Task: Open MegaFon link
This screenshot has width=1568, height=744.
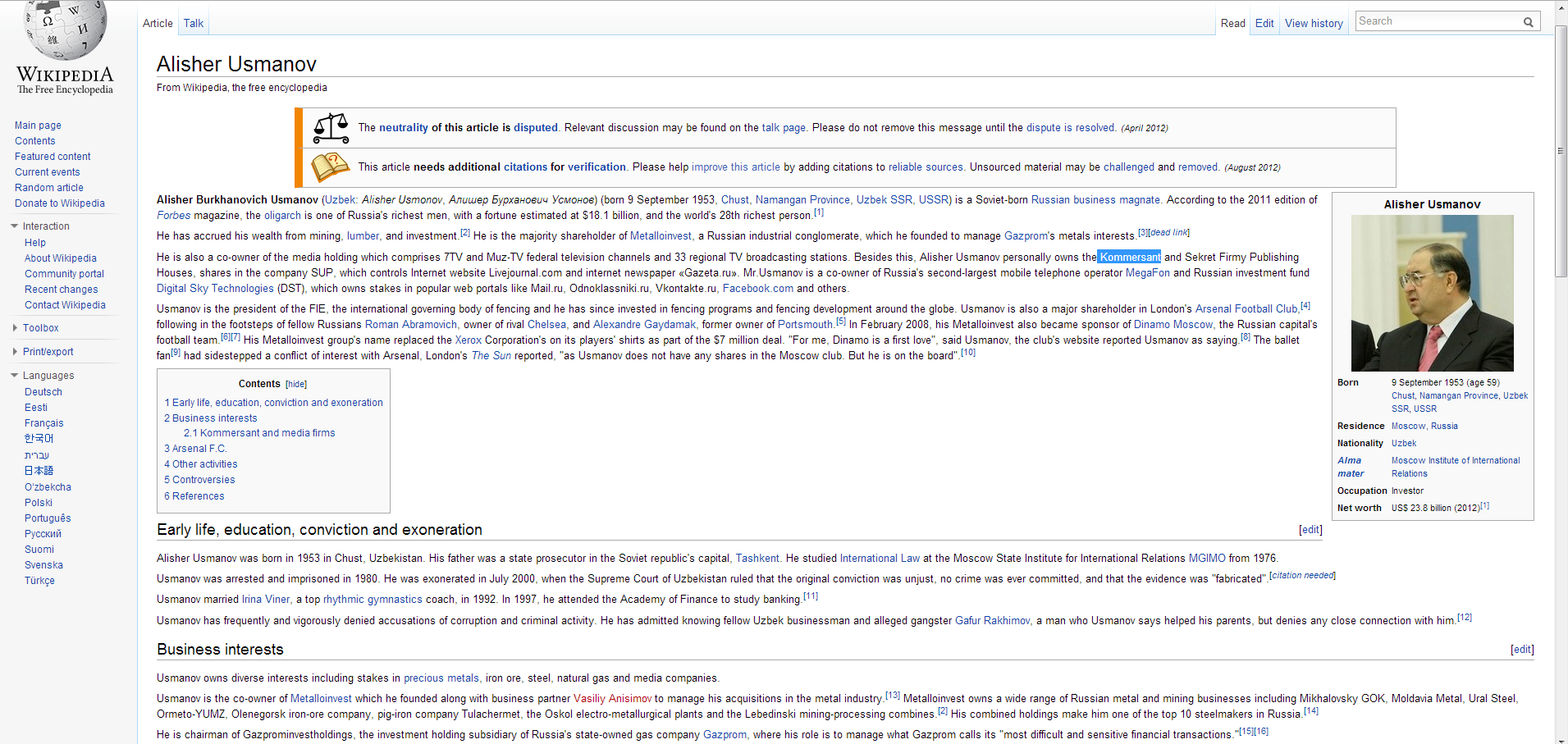Action: (x=1147, y=273)
